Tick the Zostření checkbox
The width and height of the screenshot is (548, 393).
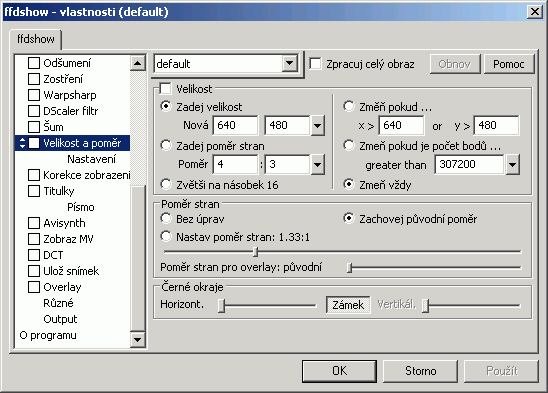click(x=34, y=79)
